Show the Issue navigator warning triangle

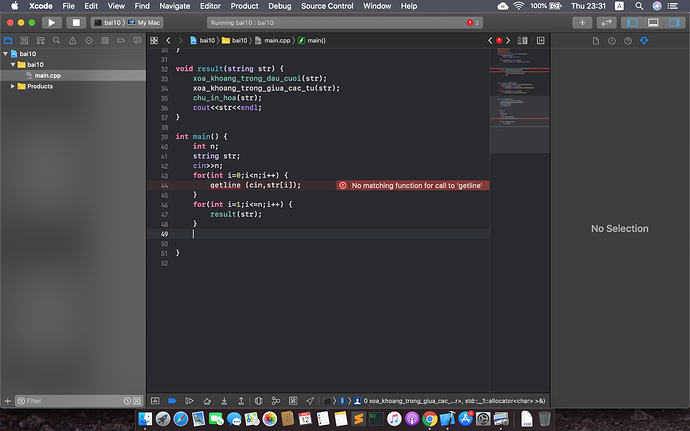pos(73,41)
